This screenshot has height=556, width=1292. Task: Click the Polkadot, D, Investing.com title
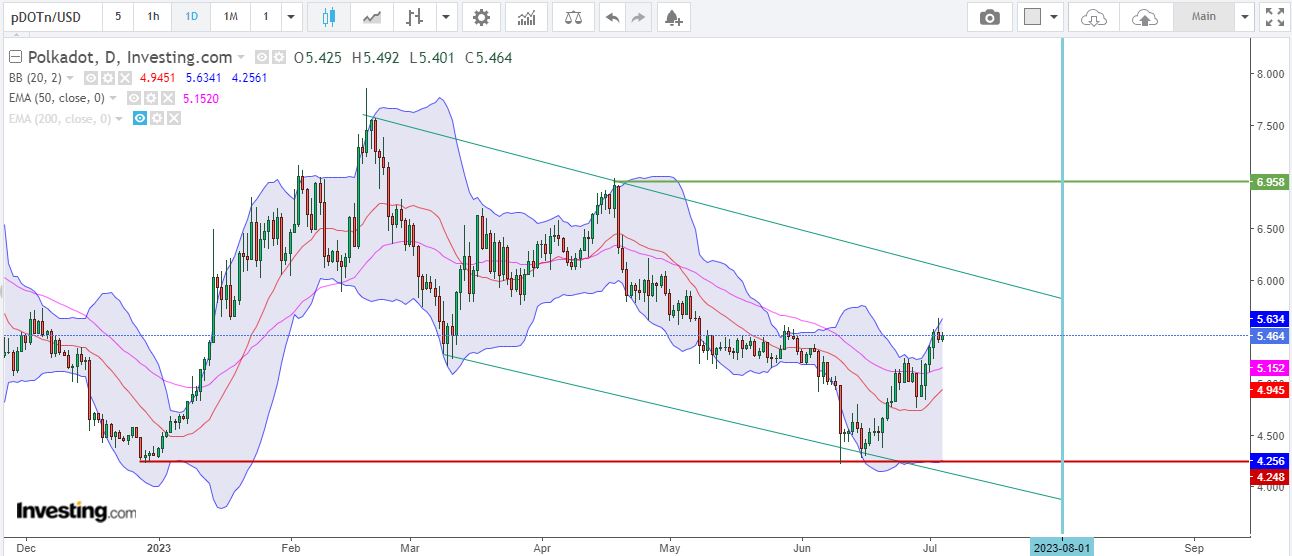pyautogui.click(x=129, y=58)
